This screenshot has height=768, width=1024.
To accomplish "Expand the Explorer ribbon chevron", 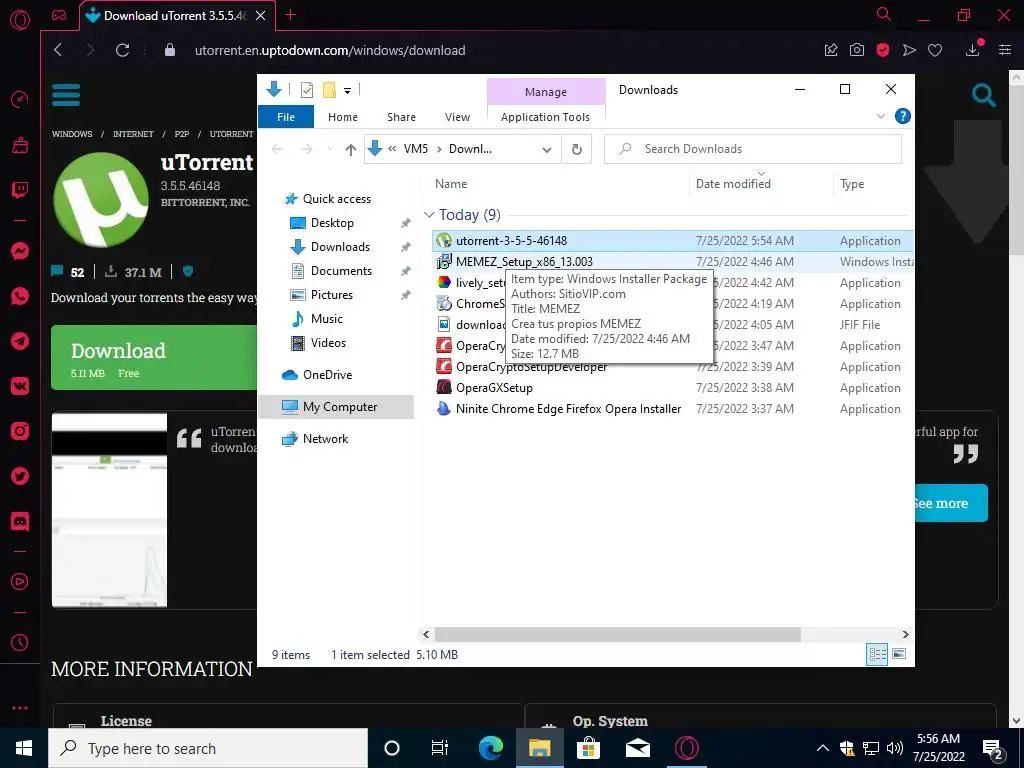I will point(881,116).
